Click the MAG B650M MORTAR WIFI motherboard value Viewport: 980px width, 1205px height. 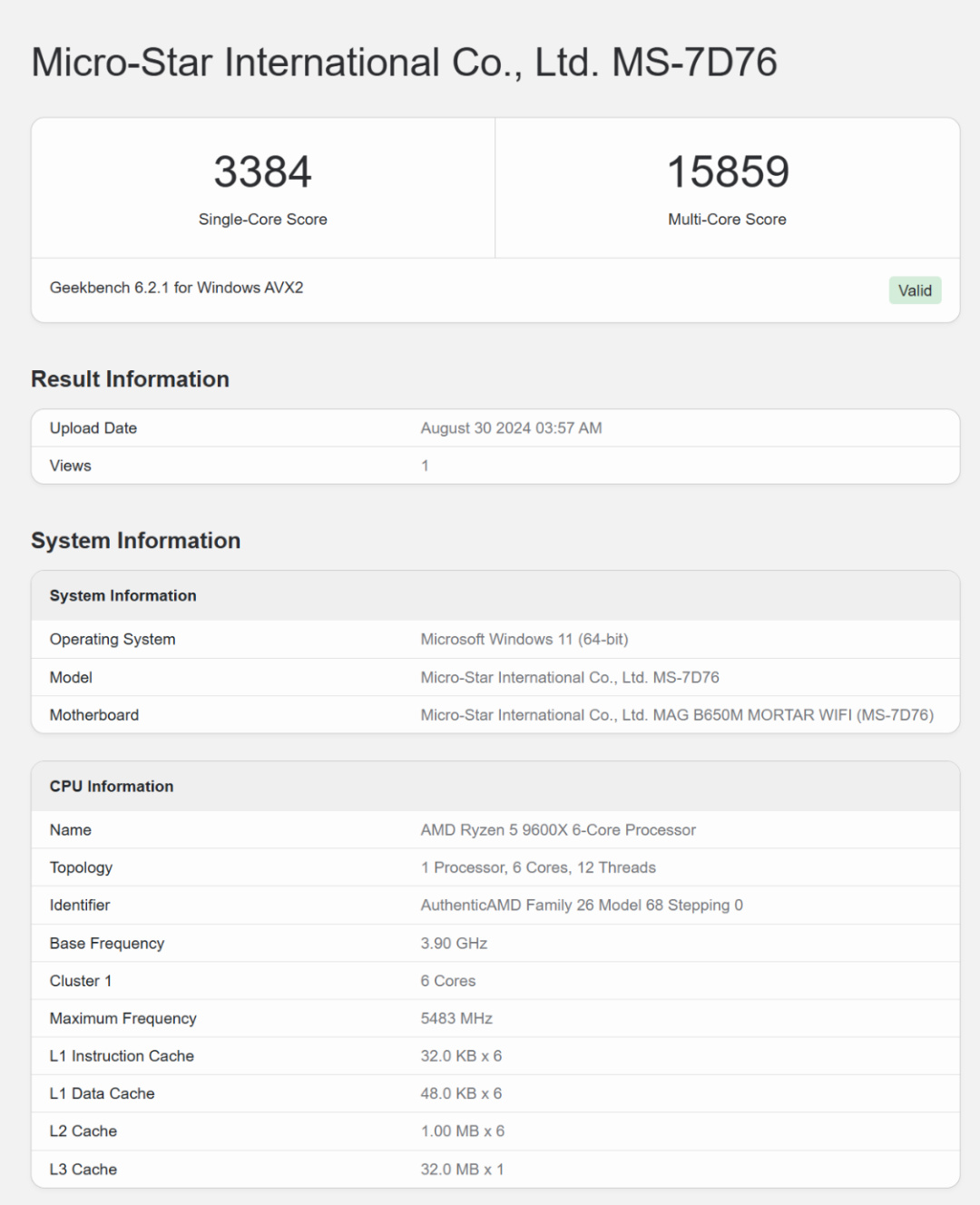coord(677,715)
